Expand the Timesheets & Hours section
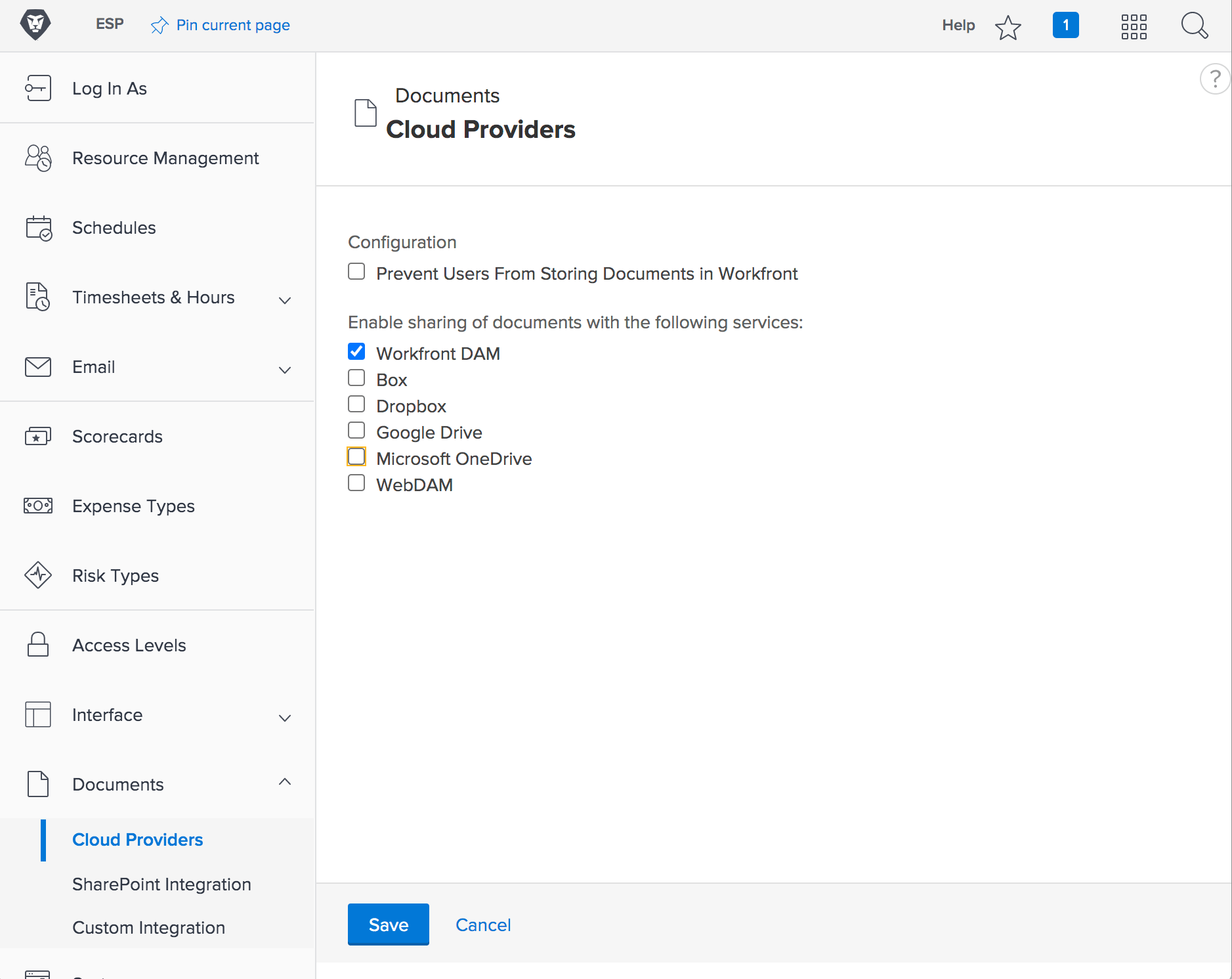This screenshot has width=1232, height=979. (284, 299)
